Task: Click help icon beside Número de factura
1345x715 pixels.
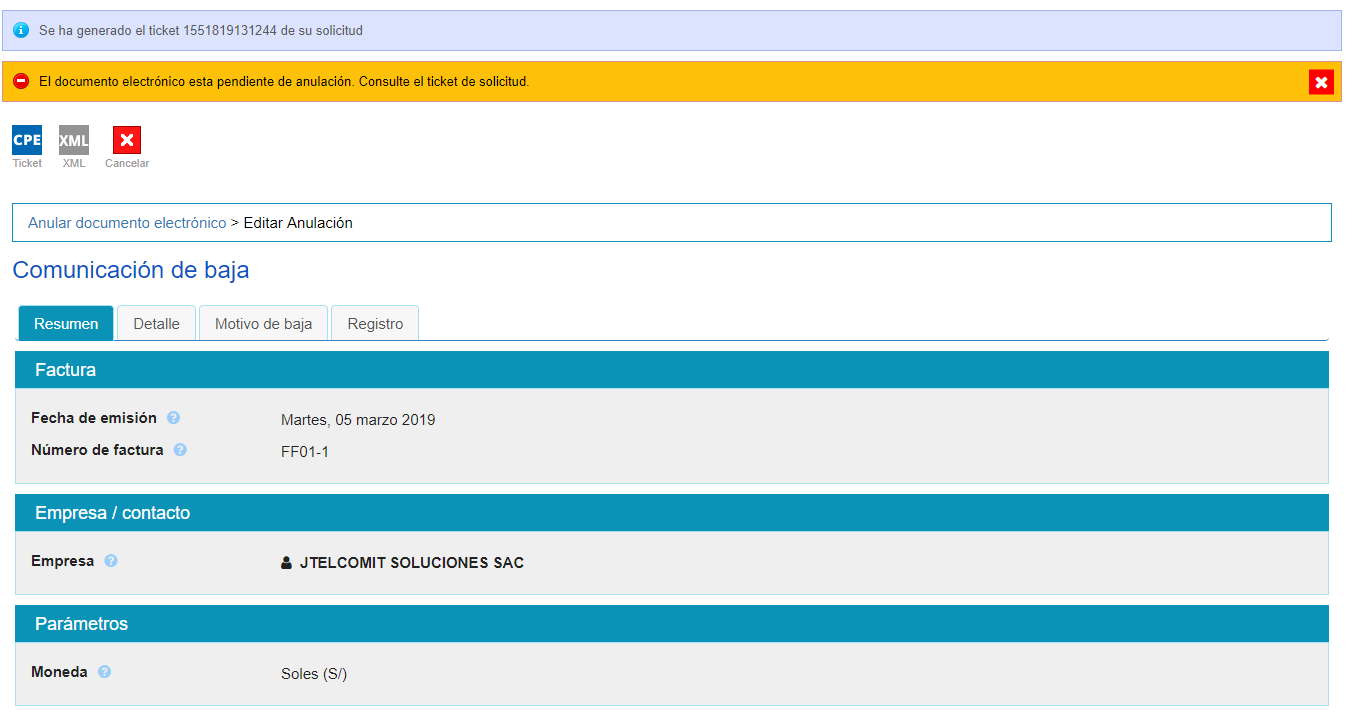Action: coord(180,450)
